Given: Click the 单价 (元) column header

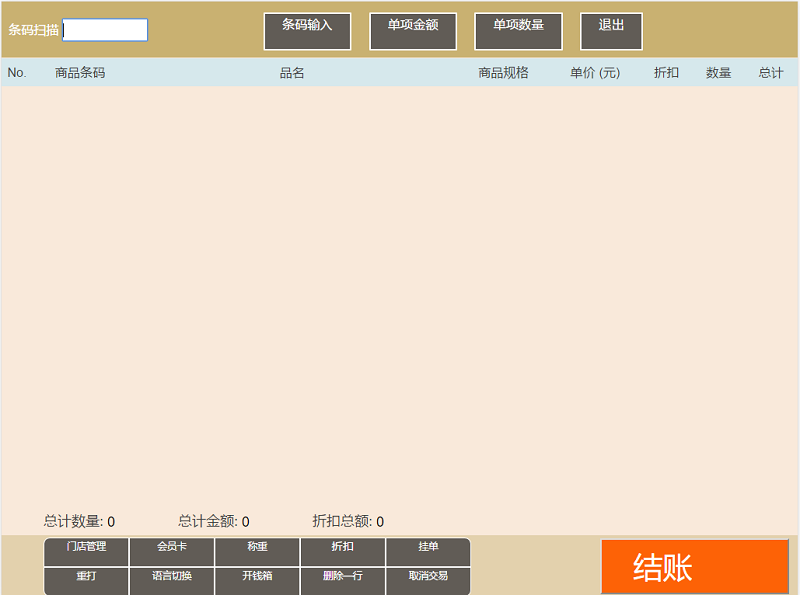Looking at the screenshot, I should 595,73.
